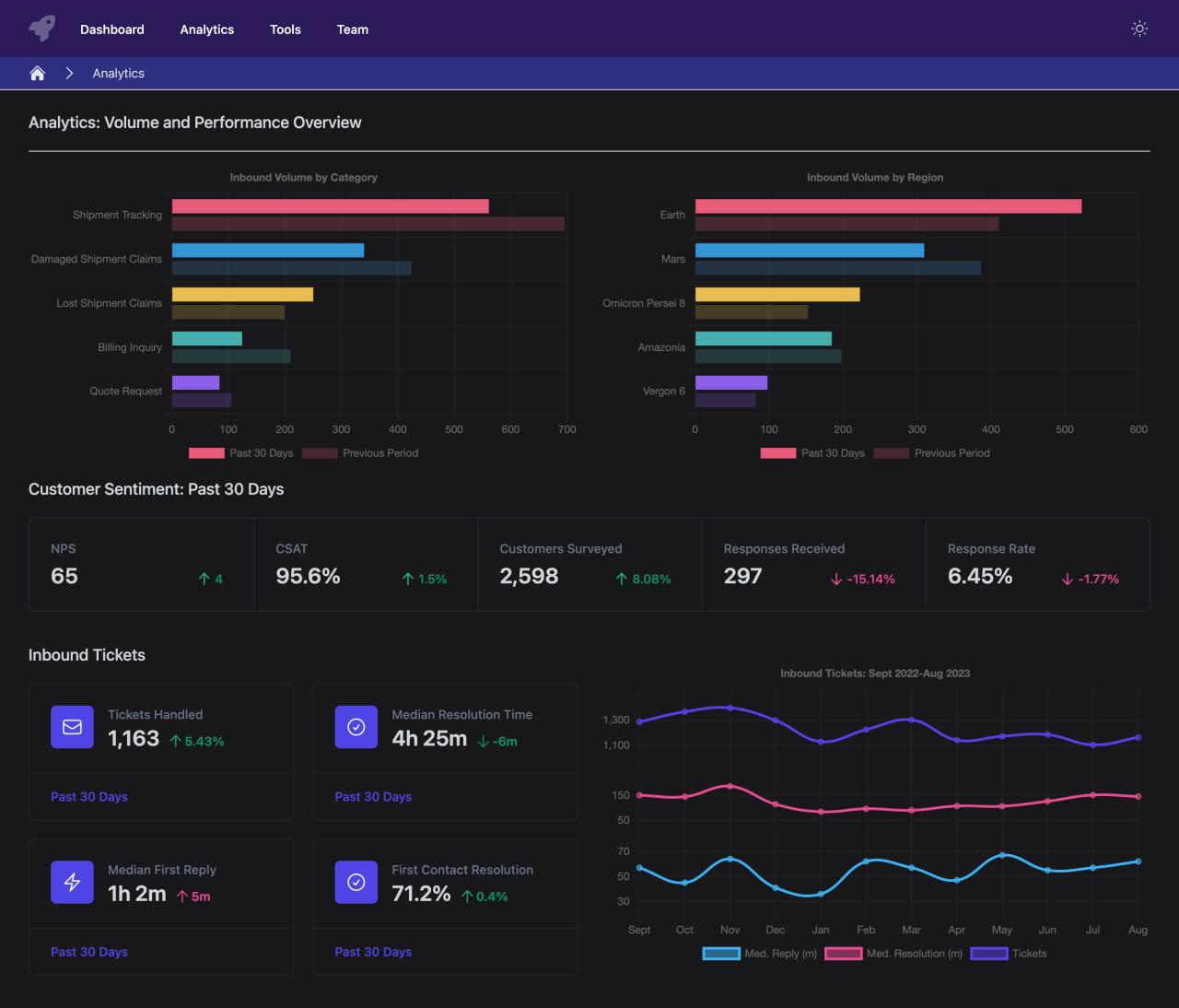Toggle Previous Period legend in Category chart

pyautogui.click(x=360, y=453)
